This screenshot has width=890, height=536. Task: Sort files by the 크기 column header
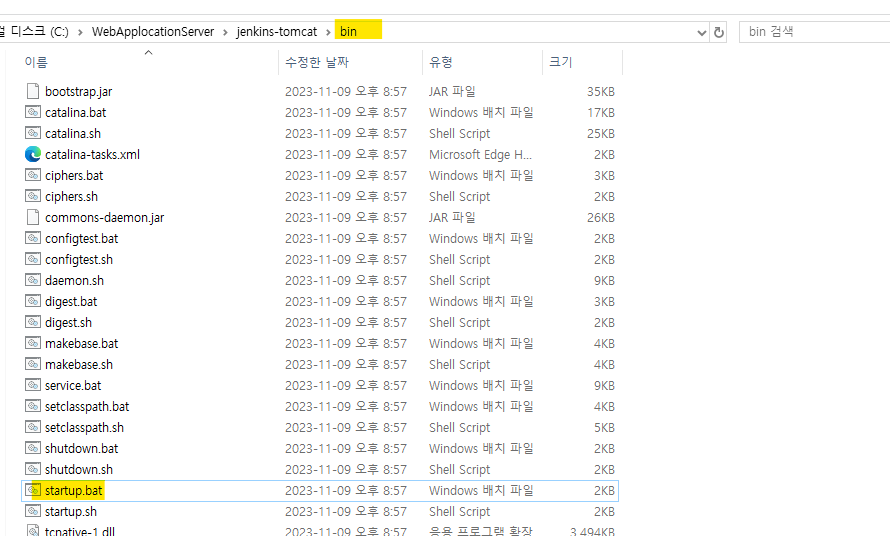[x=560, y=62]
